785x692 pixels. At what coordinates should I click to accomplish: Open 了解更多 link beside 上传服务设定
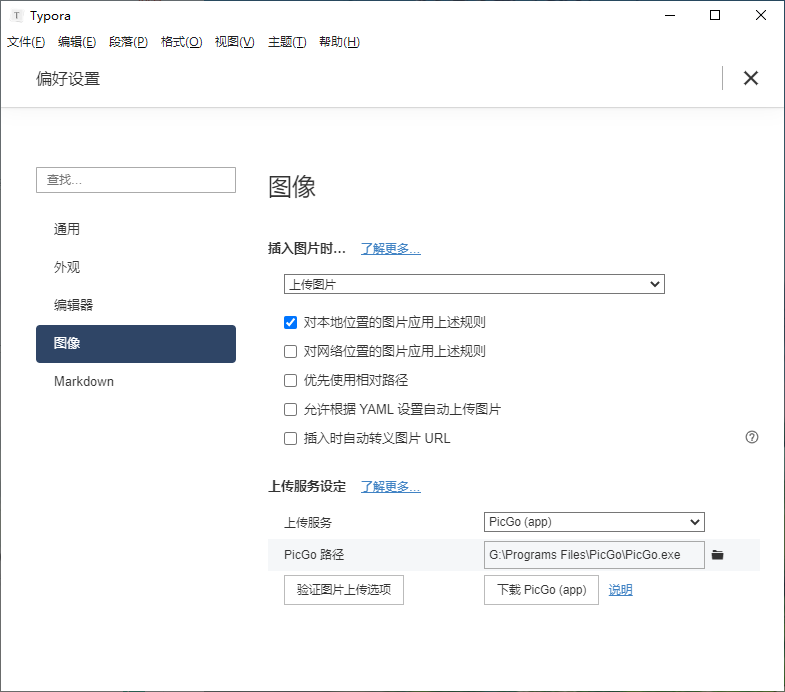point(390,486)
